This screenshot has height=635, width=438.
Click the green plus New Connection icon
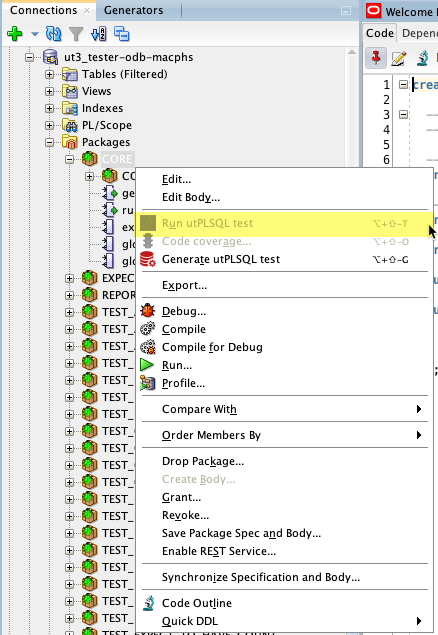pyautogui.click(x=15, y=34)
